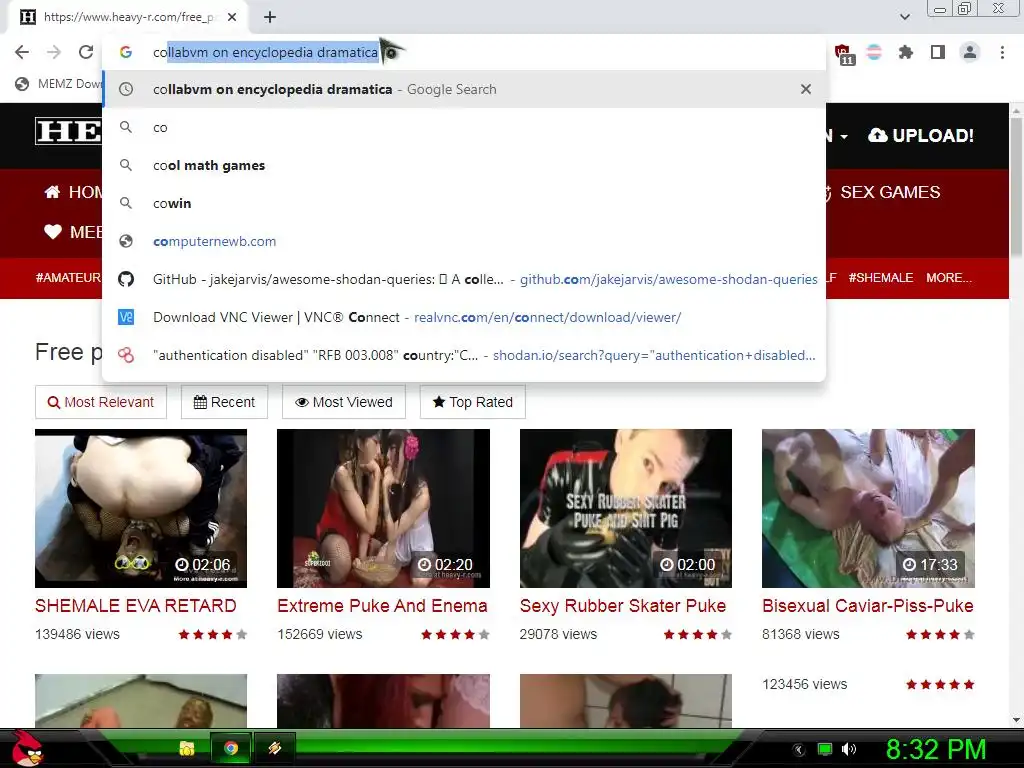Select 'collabvm on encyclopedia dramatica' Google Search suggestion

[464, 89]
